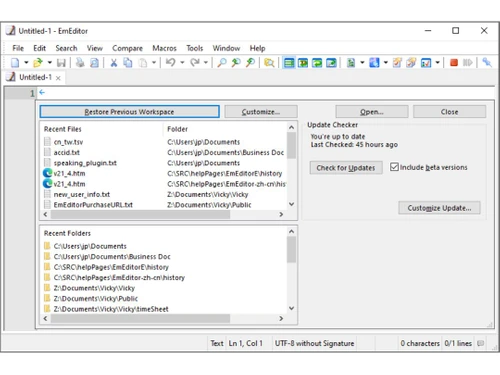
Task: Select Wrap by Window toolbar icon
Action: coord(317,63)
